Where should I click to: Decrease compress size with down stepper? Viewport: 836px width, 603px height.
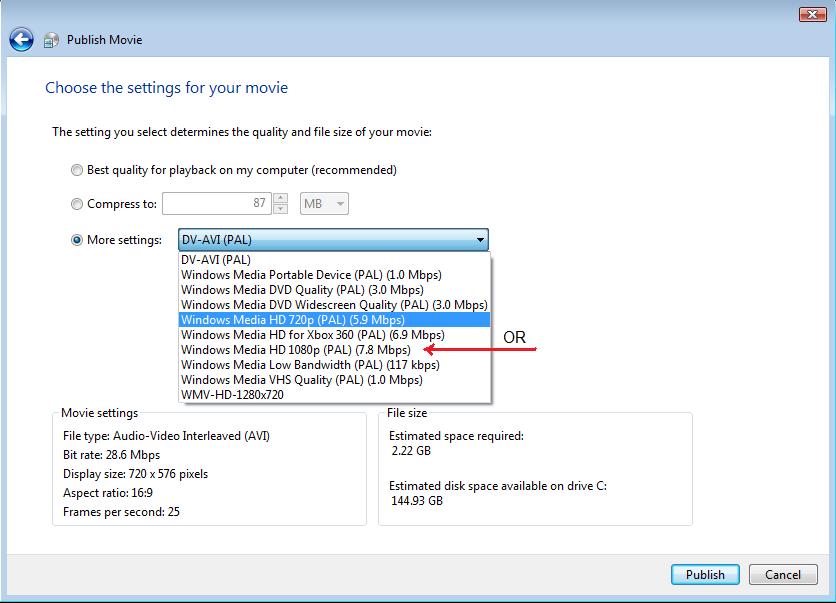(x=281, y=209)
